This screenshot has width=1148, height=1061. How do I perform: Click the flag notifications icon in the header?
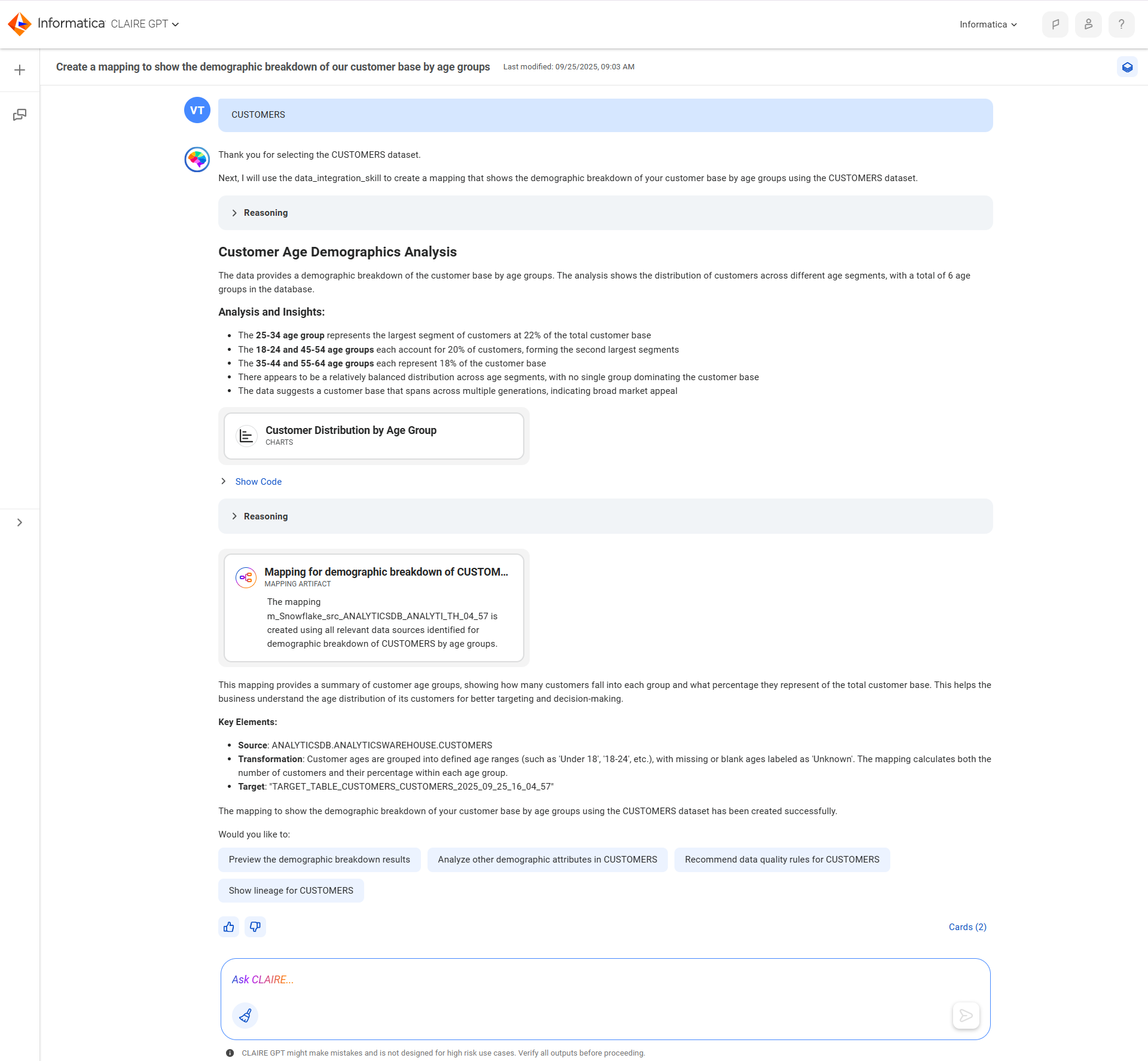[1055, 25]
